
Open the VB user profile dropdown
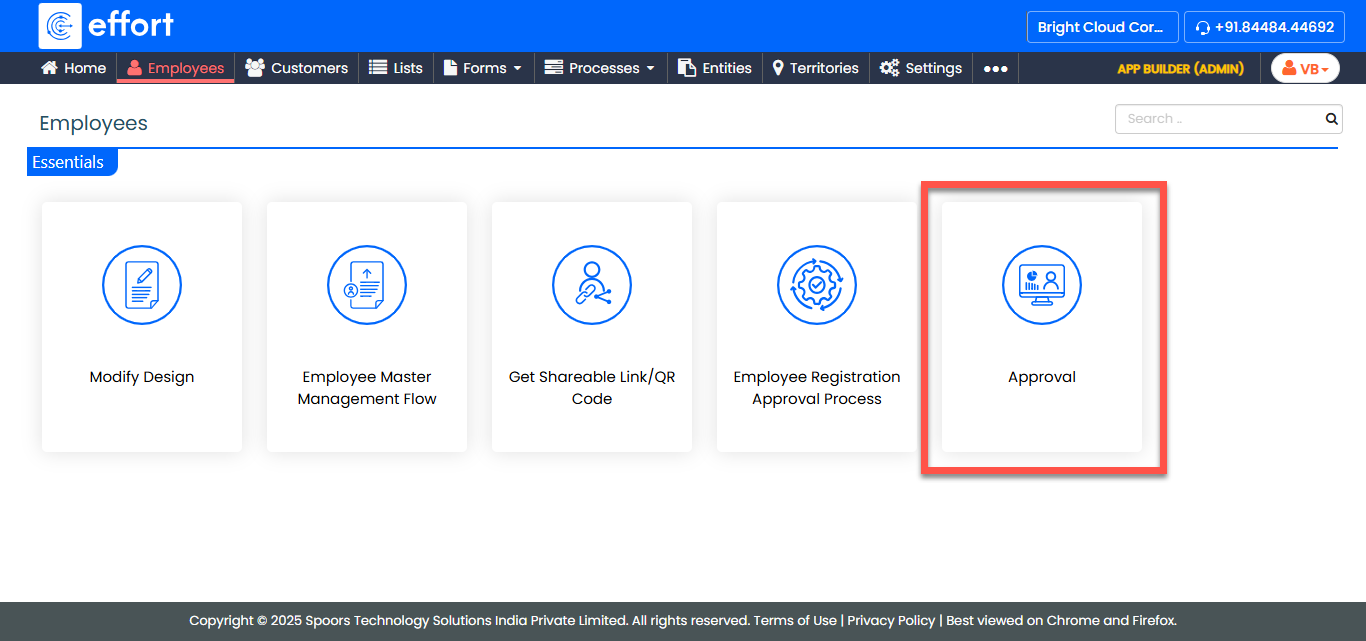tap(1305, 68)
